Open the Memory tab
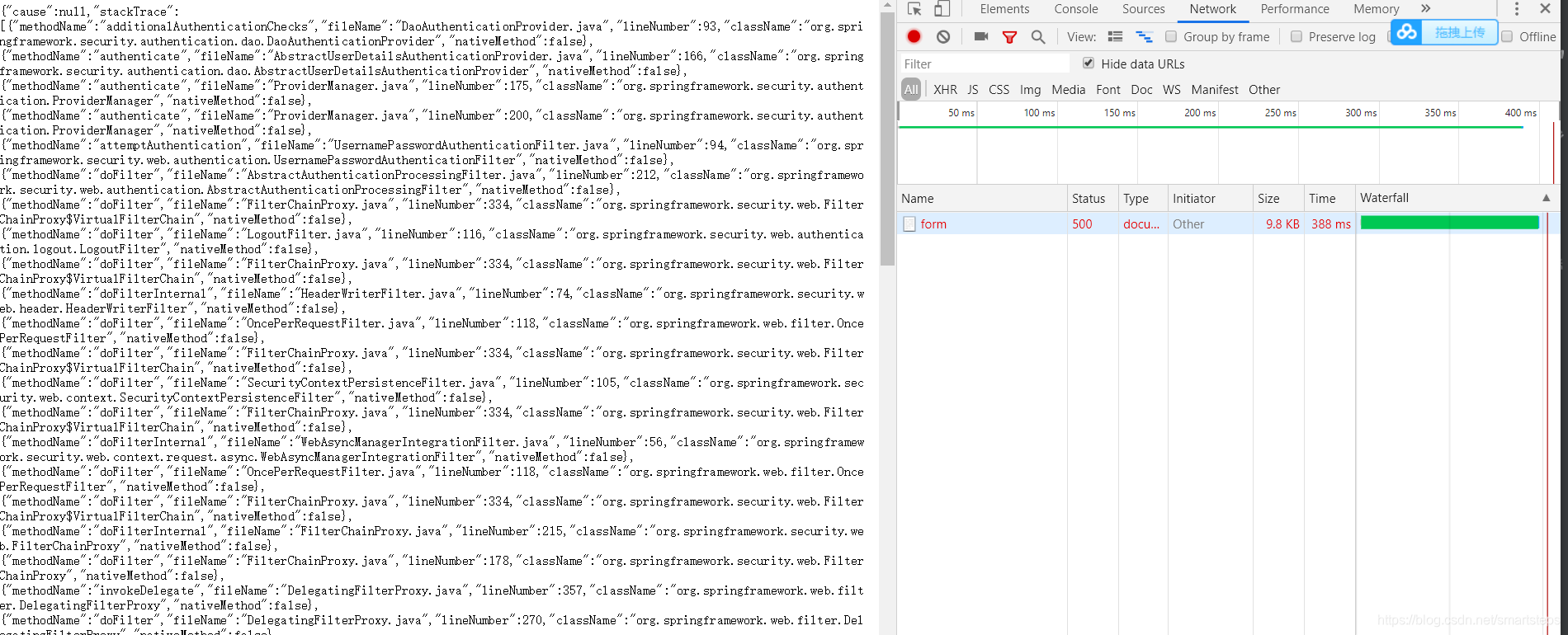 tap(1376, 9)
